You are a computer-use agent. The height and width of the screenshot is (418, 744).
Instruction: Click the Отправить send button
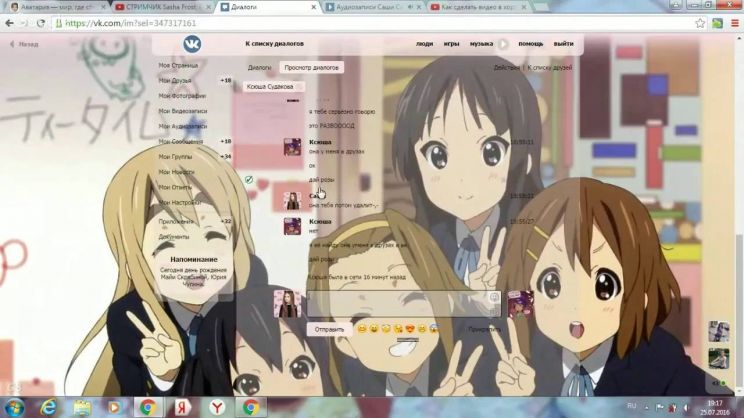[x=329, y=329]
